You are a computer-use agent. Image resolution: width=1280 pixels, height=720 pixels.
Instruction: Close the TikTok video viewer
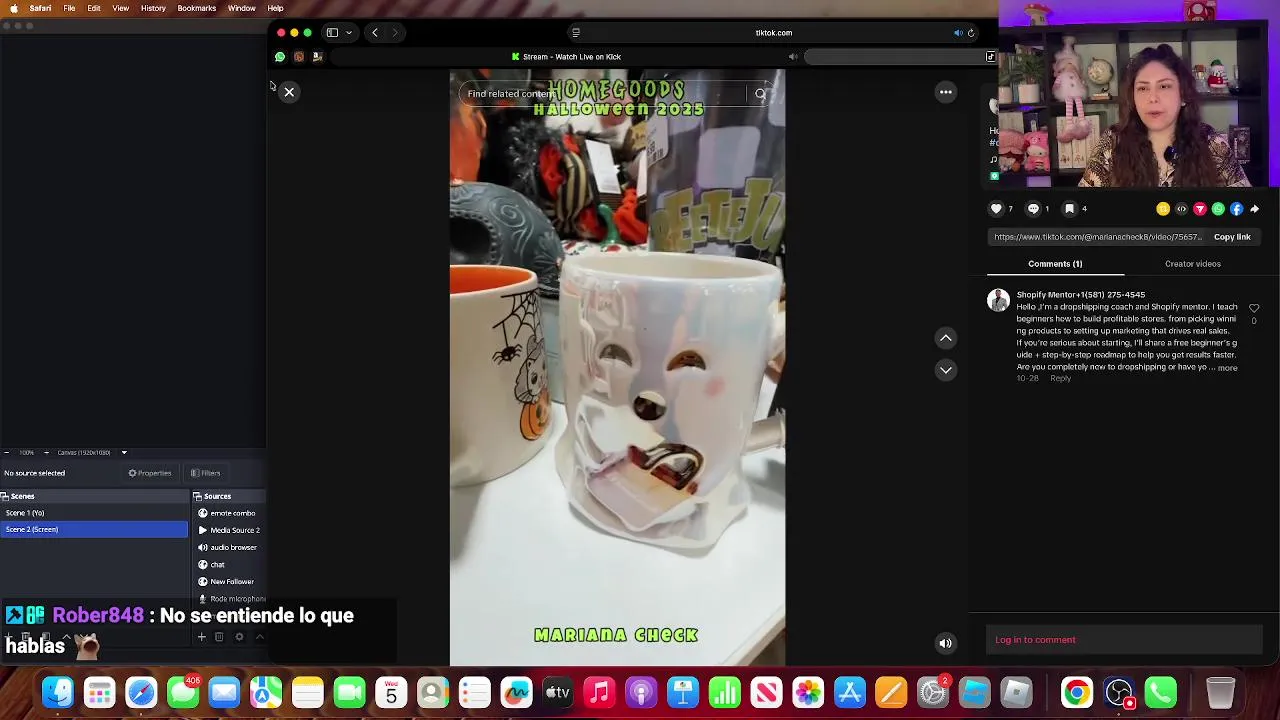[x=289, y=92]
